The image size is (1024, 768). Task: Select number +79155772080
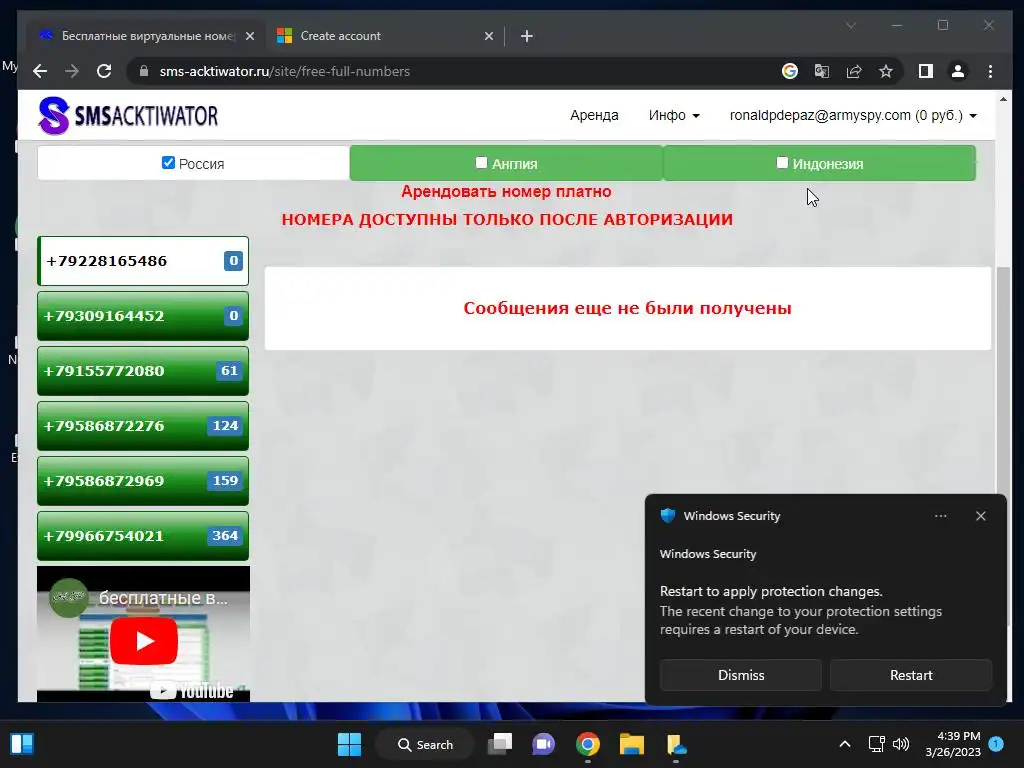143,371
